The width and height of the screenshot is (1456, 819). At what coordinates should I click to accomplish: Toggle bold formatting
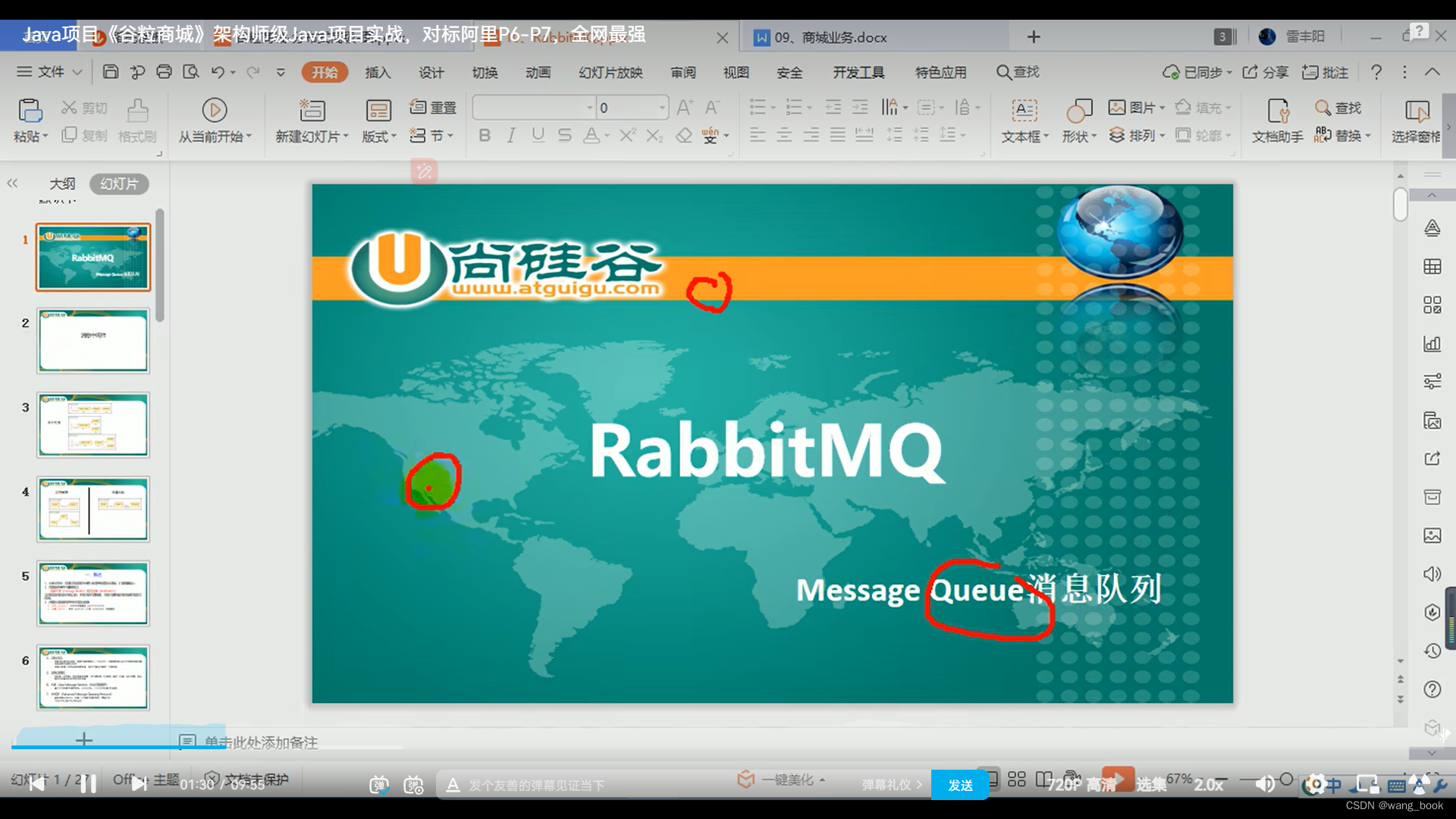tap(485, 135)
